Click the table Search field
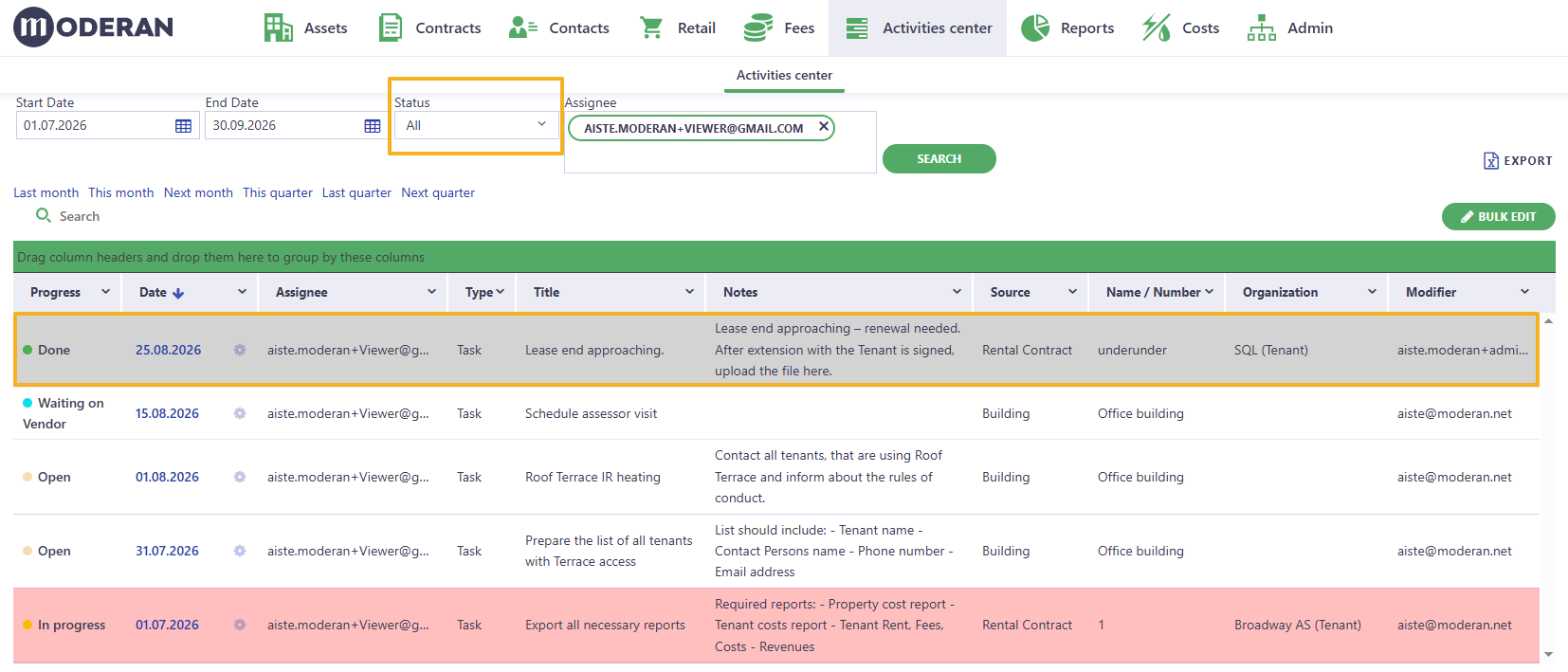 pos(80,216)
